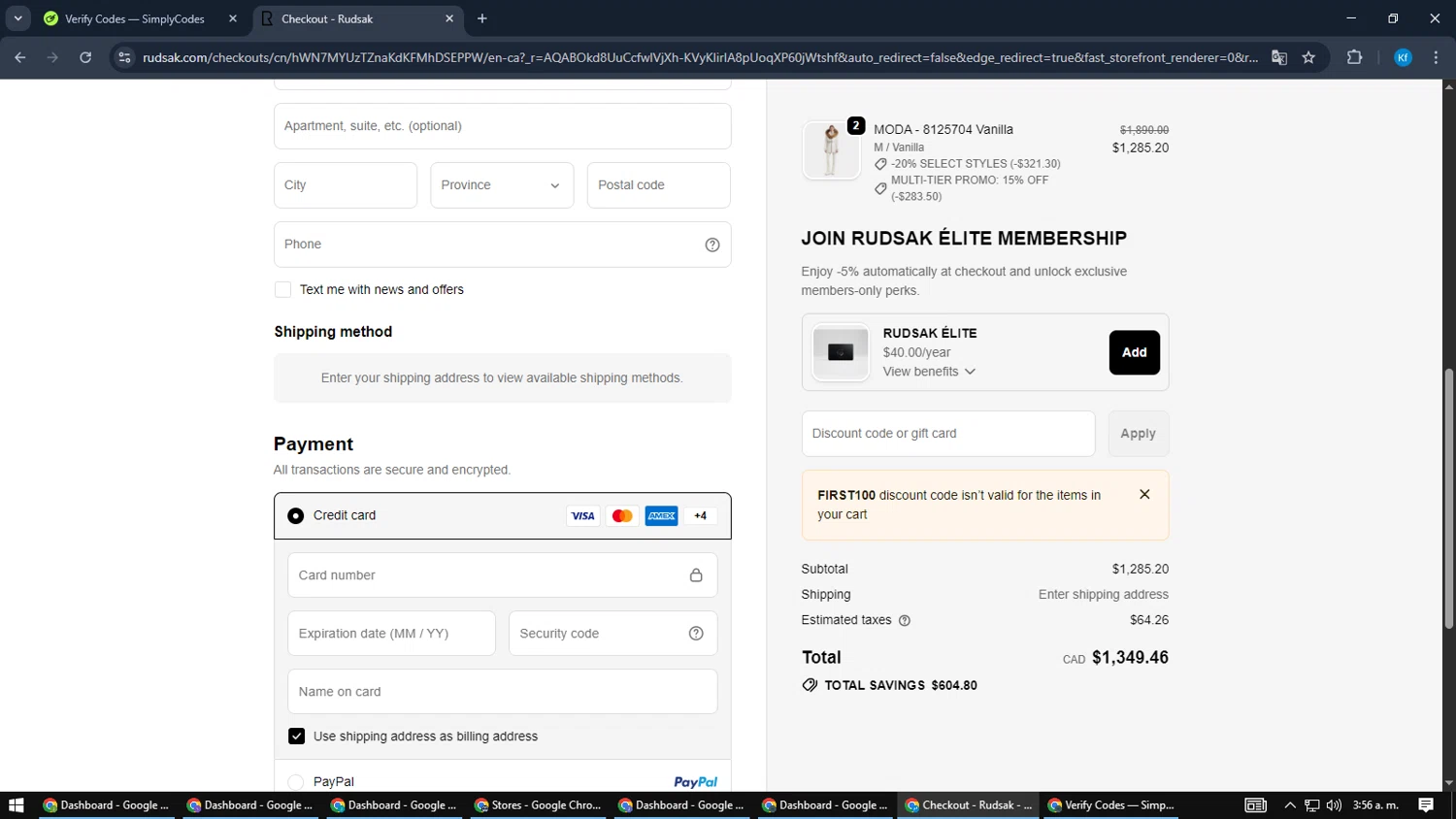Click the translate page icon
This screenshot has height=819, width=1456.
1279,57
